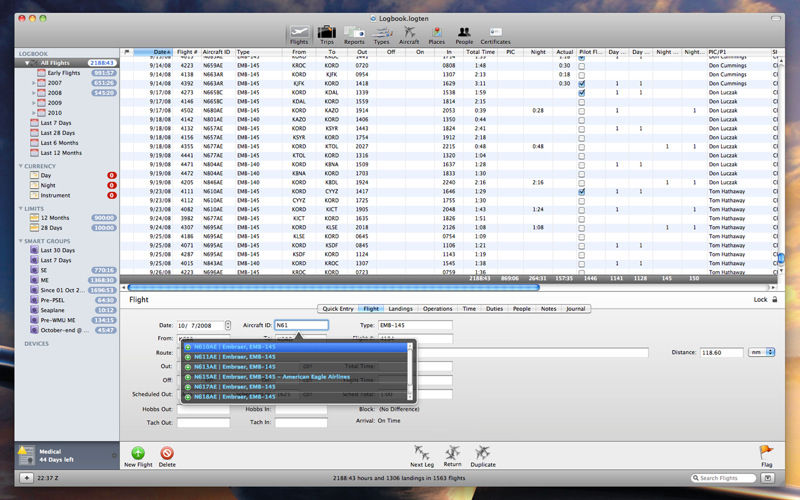Switch to the Quick Entry tab
Viewport: 800px width, 500px height.
click(x=337, y=309)
